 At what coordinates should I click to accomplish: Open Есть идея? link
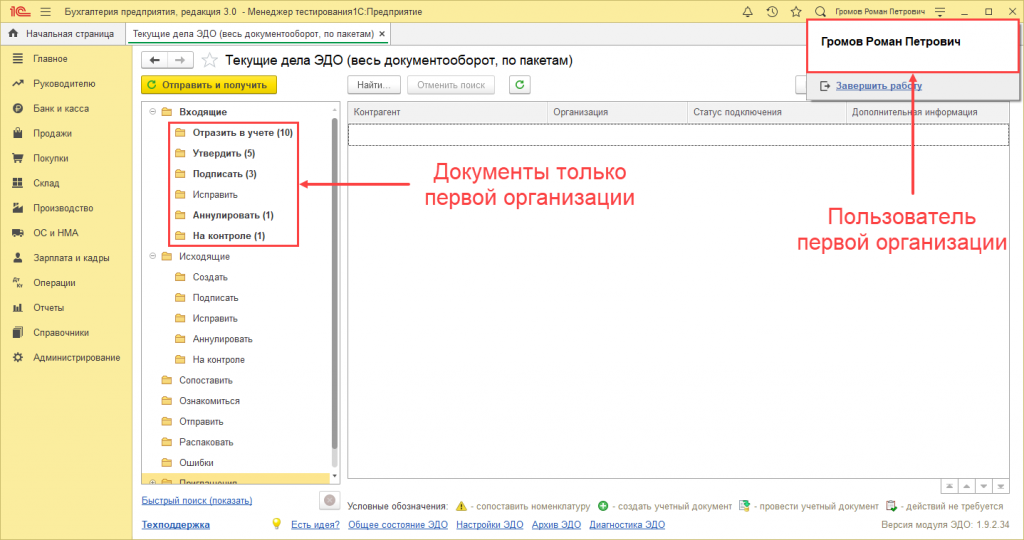coord(315,524)
